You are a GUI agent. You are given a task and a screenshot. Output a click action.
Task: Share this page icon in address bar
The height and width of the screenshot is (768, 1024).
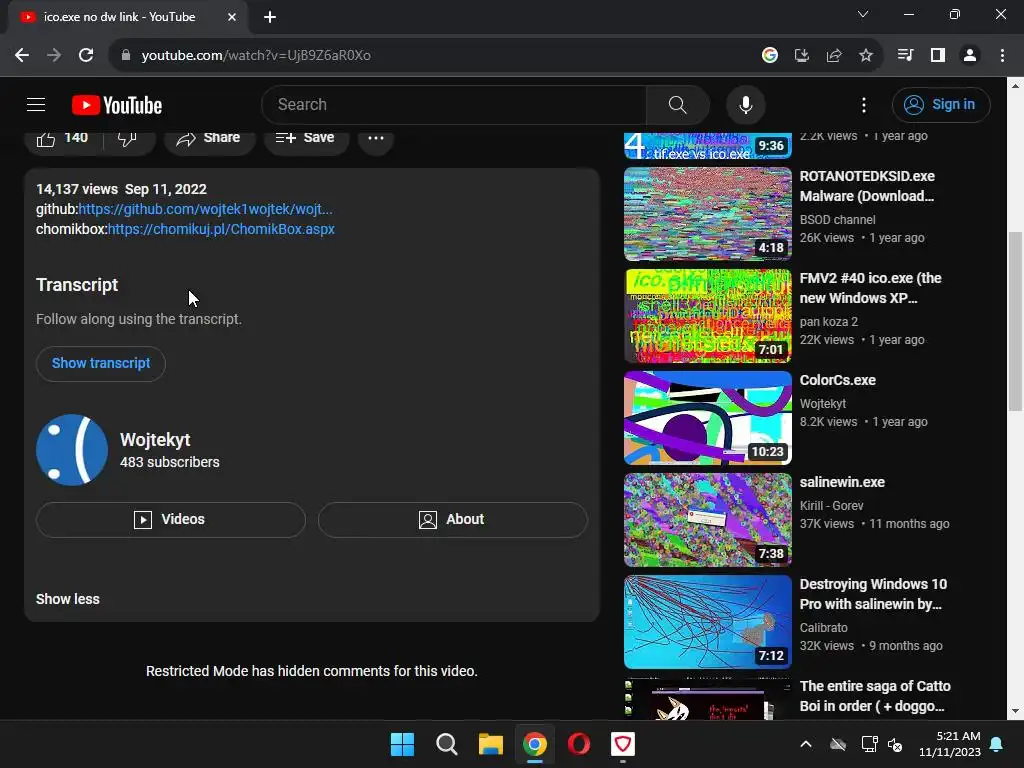click(833, 56)
